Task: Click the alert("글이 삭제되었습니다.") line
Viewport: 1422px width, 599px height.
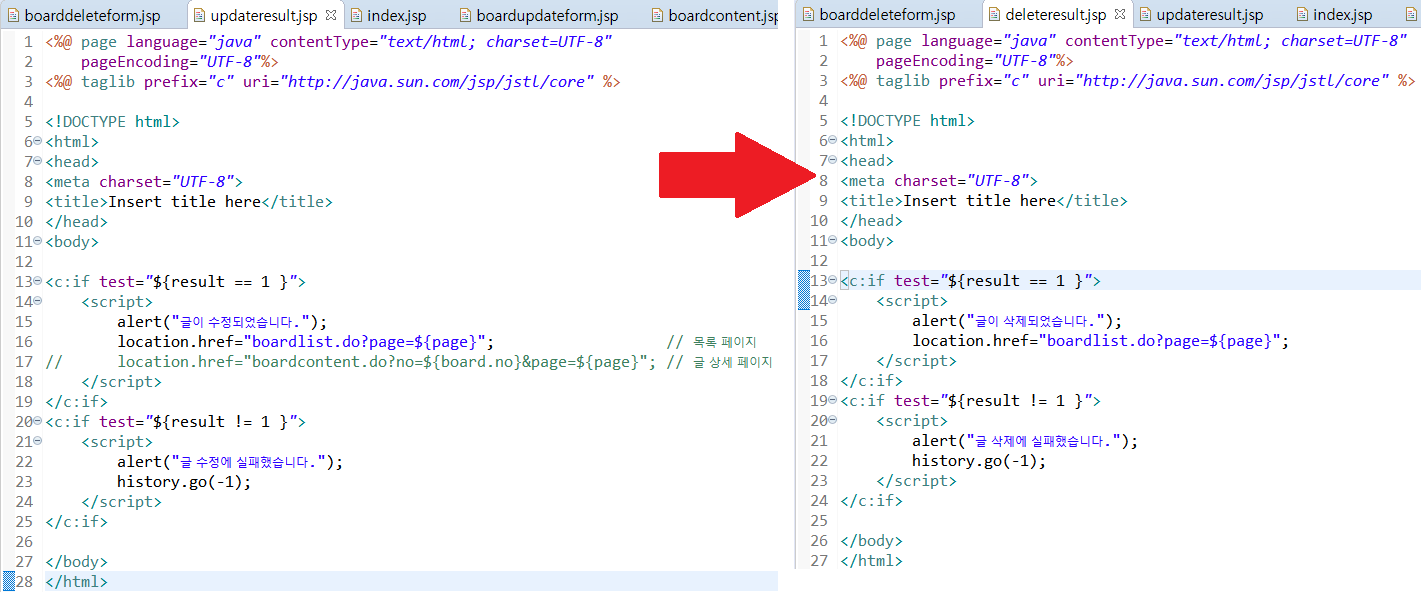Action: pos(1017,320)
